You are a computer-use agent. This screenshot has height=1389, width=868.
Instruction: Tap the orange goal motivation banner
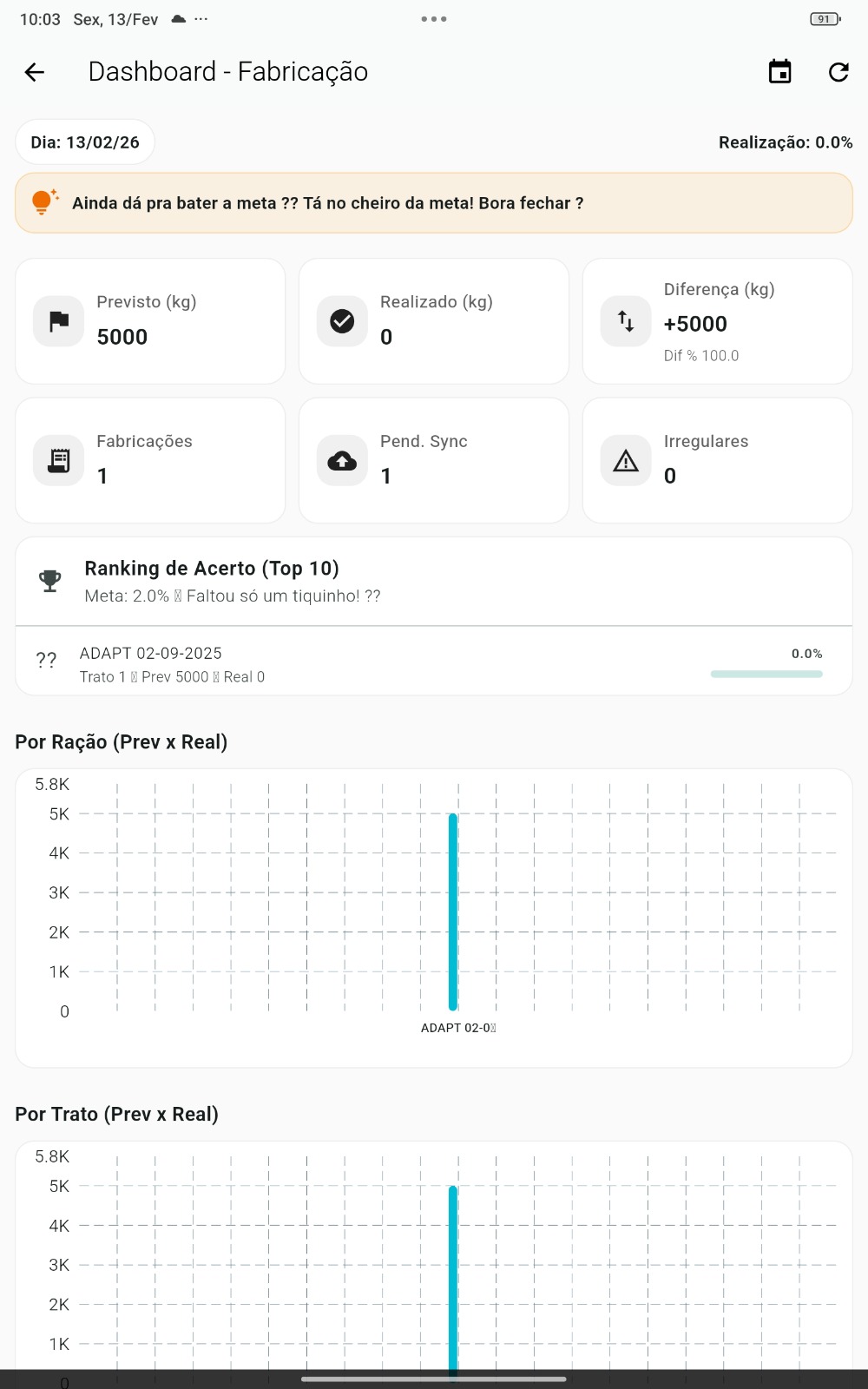[434, 203]
